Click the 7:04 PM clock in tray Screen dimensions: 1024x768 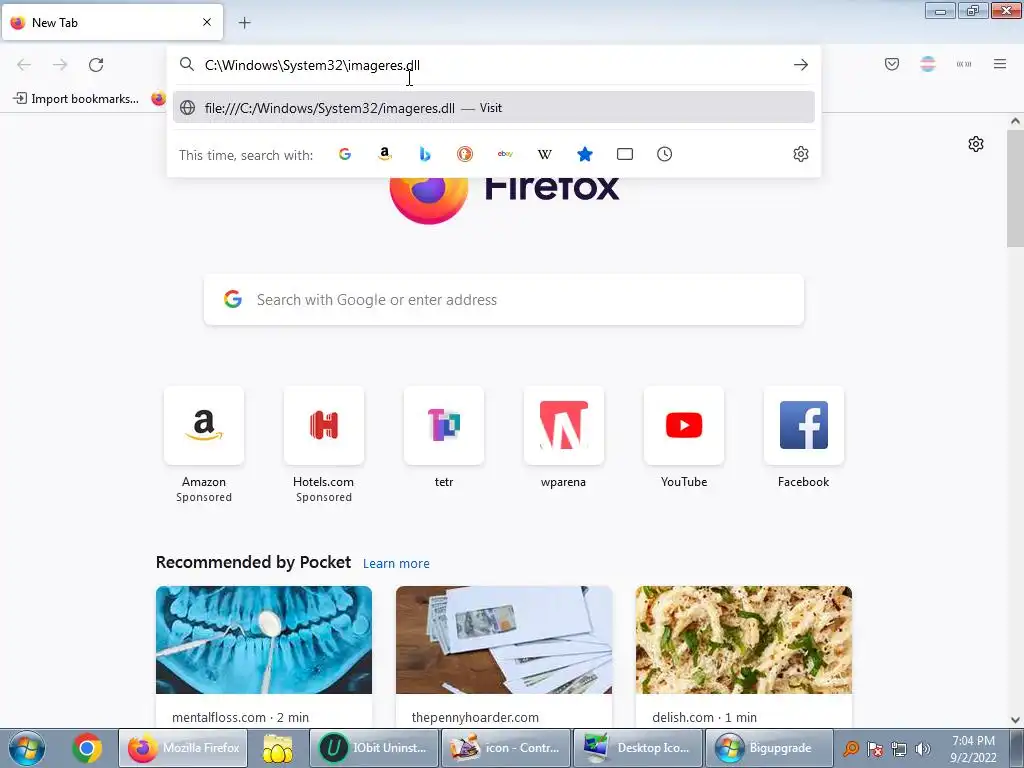pyautogui.click(x=973, y=741)
